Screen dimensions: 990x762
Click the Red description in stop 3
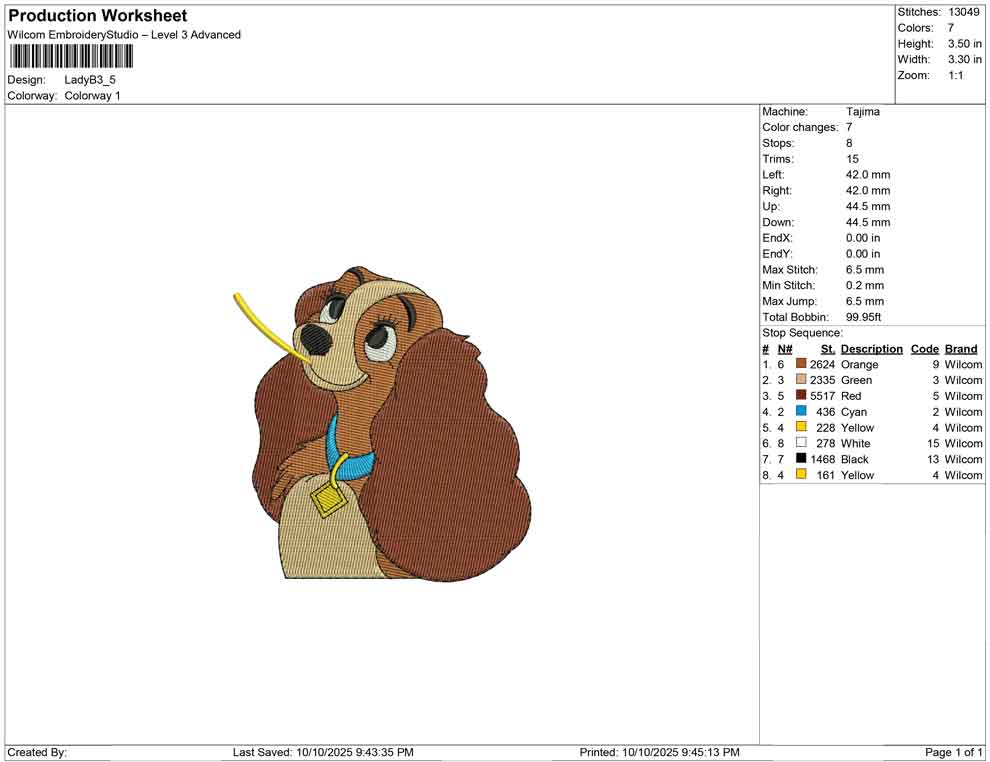[851, 396]
